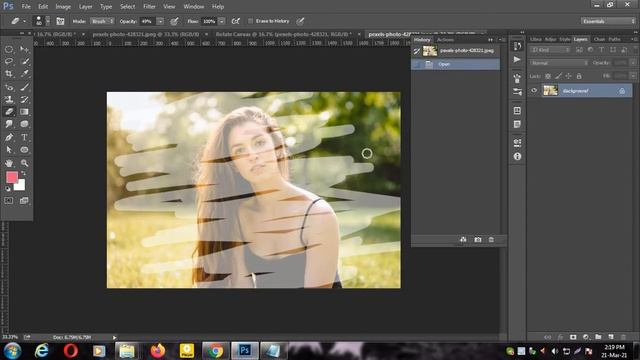The width and height of the screenshot is (640, 360).
Task: Create a new layer icon
Action: pyautogui.click(x=611, y=337)
